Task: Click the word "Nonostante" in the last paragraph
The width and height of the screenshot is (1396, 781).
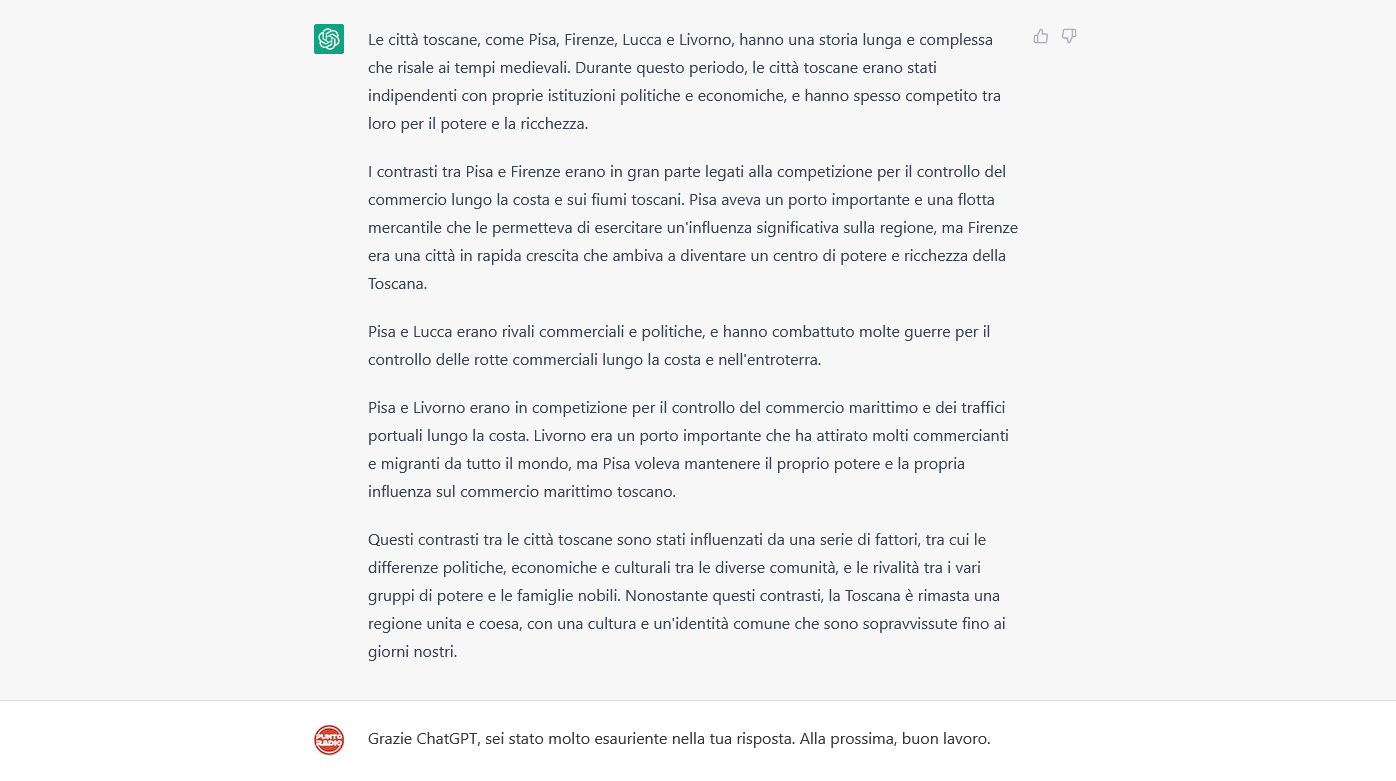Action: coord(665,595)
